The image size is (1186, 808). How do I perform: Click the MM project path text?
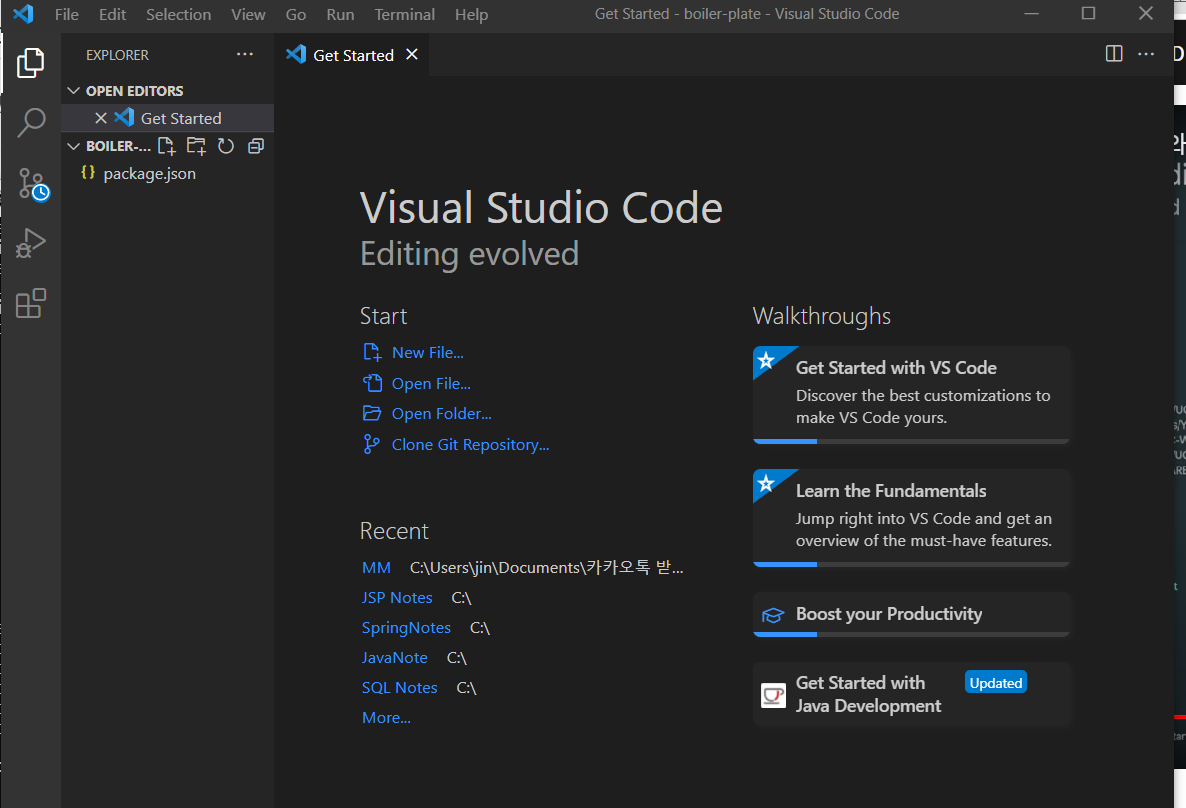547,567
